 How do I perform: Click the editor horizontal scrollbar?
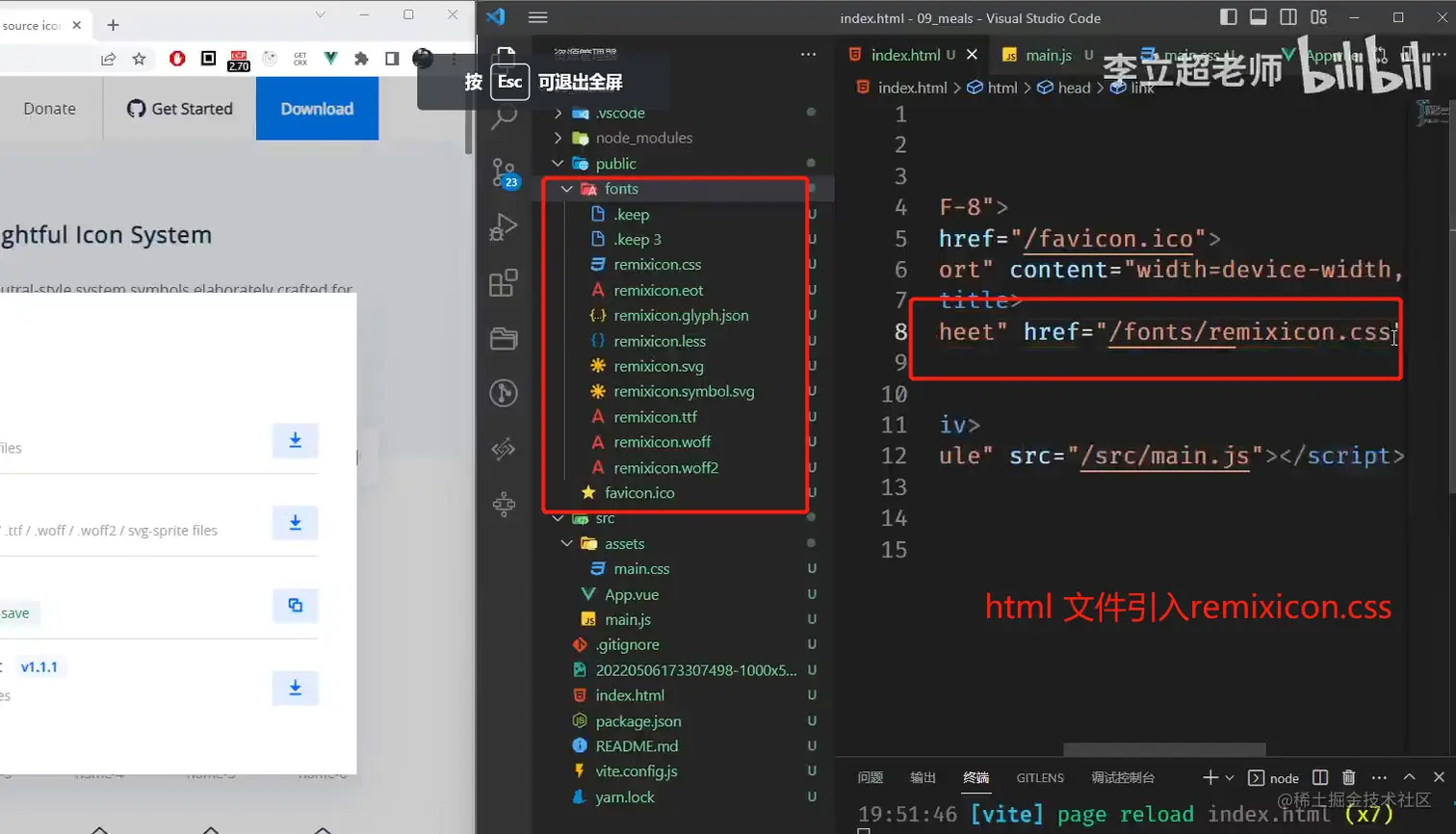pyautogui.click(x=1164, y=749)
